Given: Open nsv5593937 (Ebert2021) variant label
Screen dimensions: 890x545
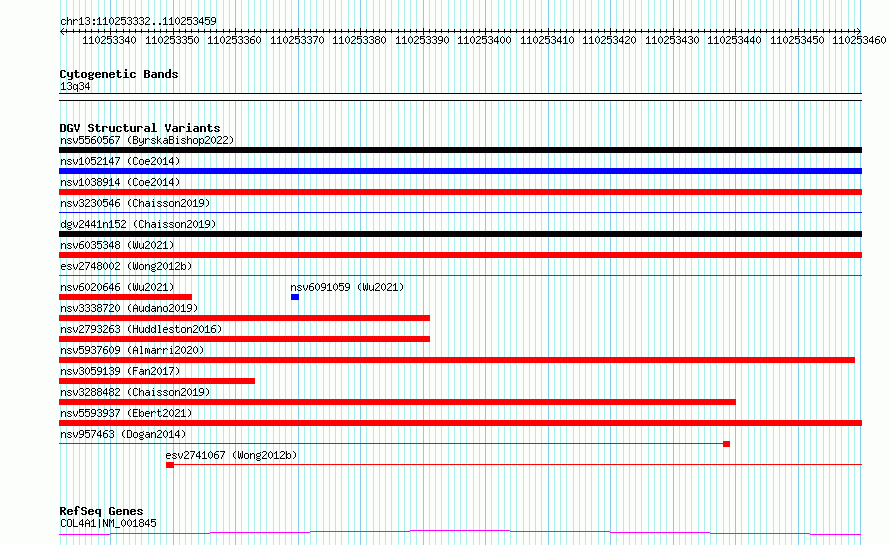Looking at the screenshot, I should coord(126,413).
